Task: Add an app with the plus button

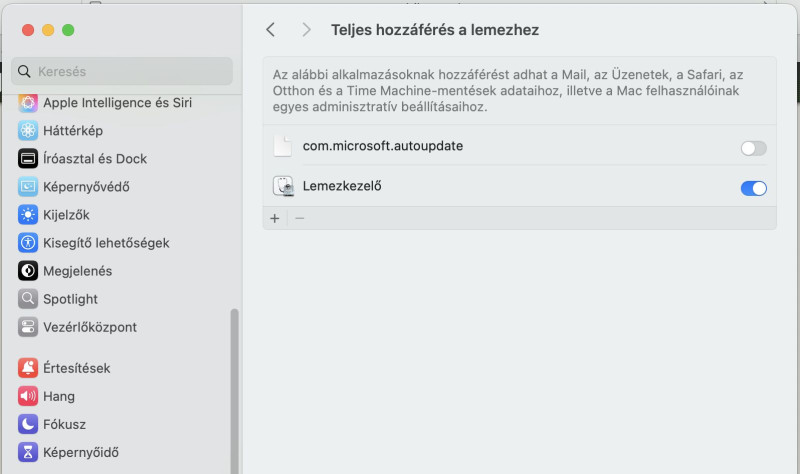Action: 274,218
